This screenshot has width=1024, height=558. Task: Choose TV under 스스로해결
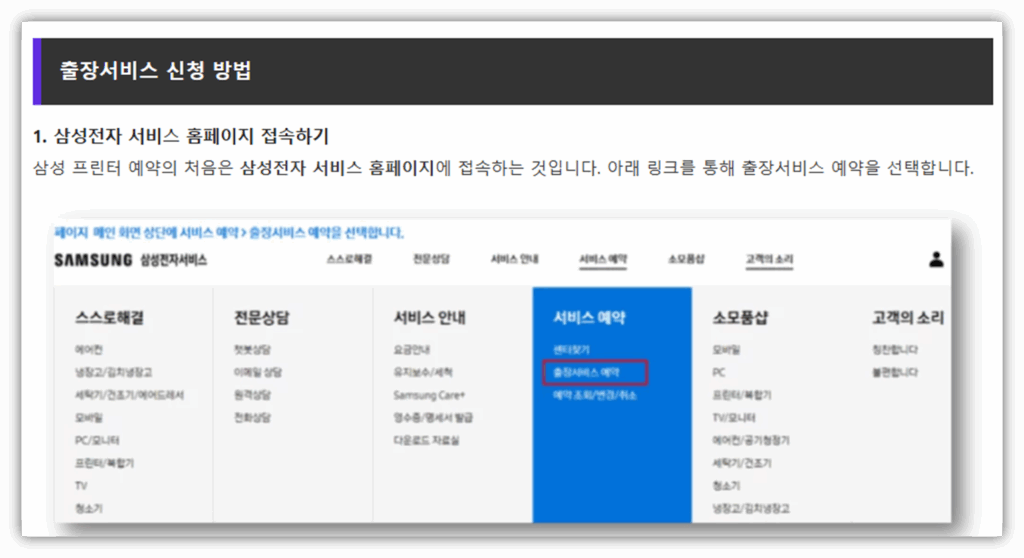point(81,485)
